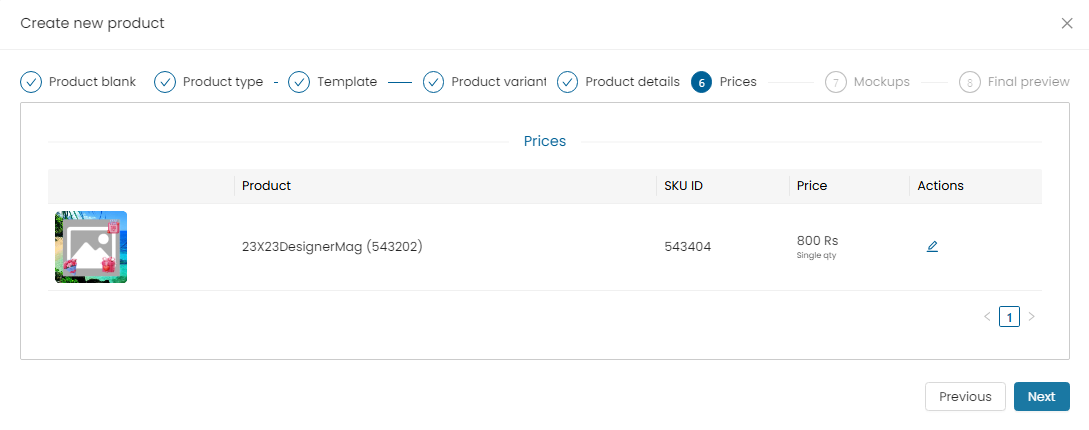Go to next page with right chevron
Screen dimensions: 1089x430
click(x=1031, y=317)
